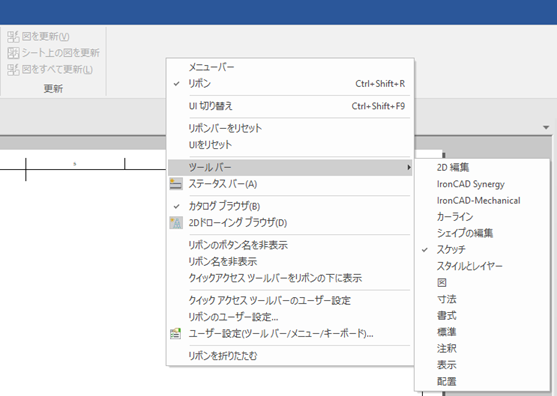
Task: Enable the スタイルとレイヤー toolbar
Action: tap(482, 266)
